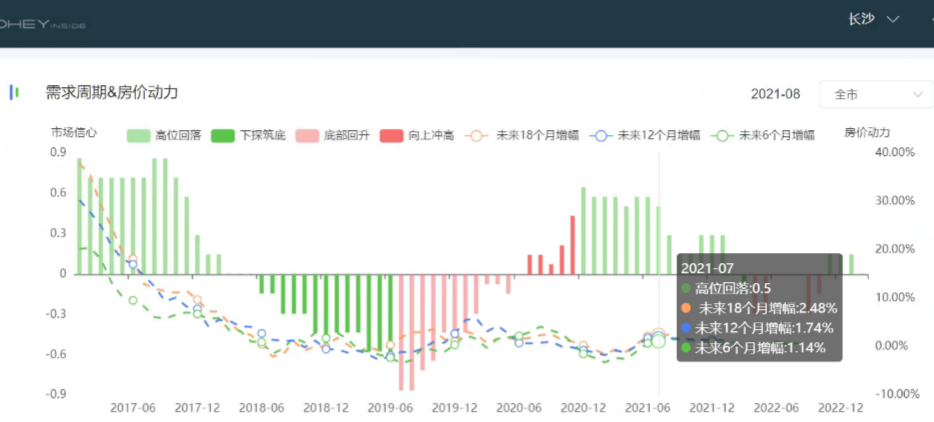Click the tooltip line 高位回落:0.5

pyautogui.click(x=727, y=289)
